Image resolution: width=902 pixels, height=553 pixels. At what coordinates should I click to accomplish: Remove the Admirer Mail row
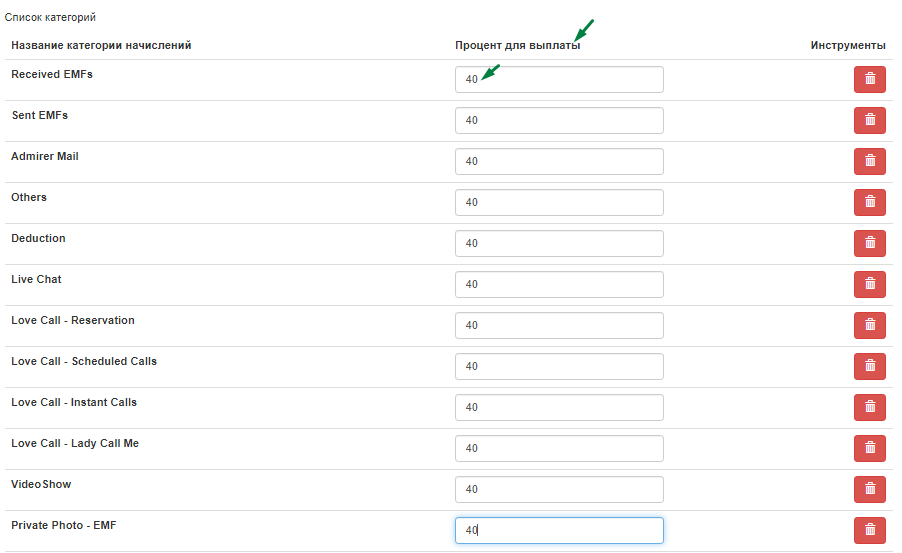pos(869,161)
